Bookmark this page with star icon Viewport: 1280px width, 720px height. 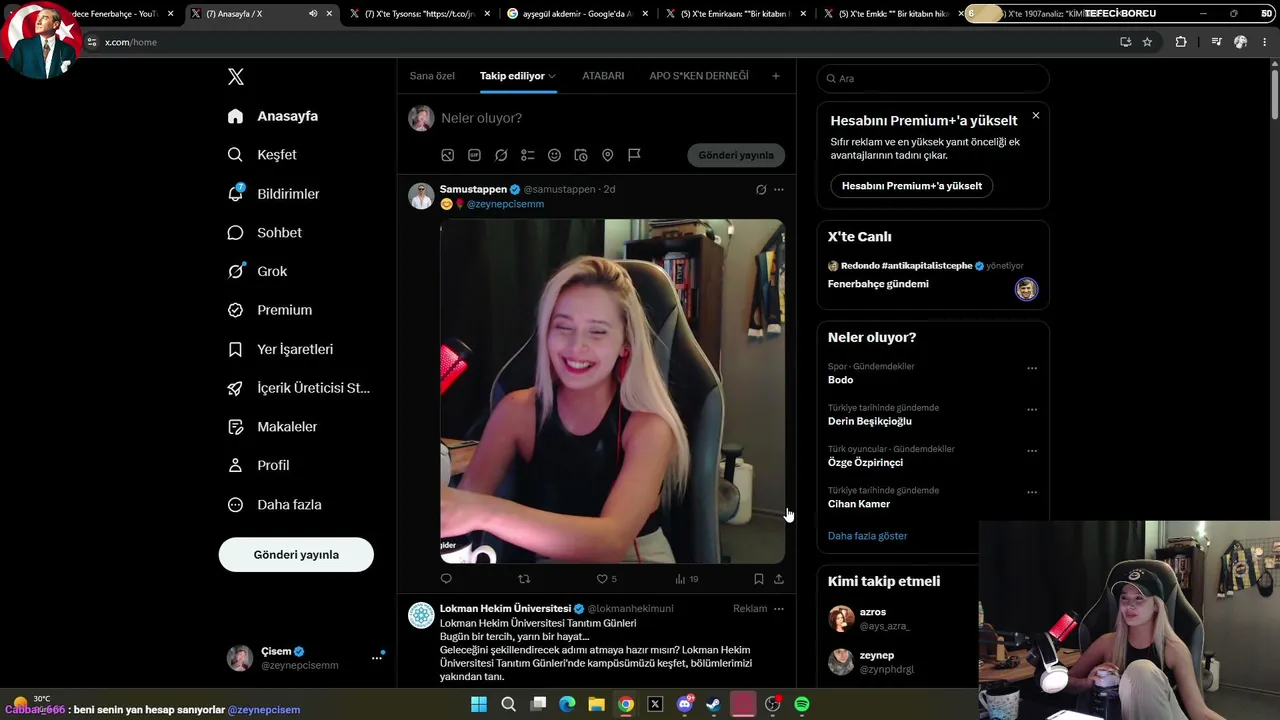(1147, 42)
